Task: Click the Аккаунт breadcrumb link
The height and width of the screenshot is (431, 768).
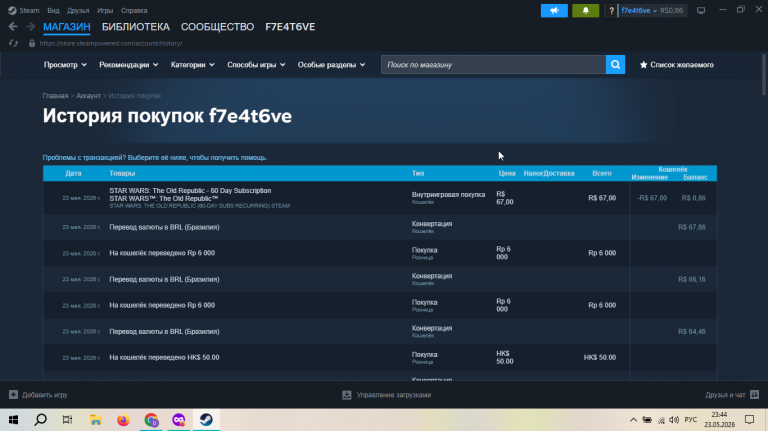Action: (88, 96)
